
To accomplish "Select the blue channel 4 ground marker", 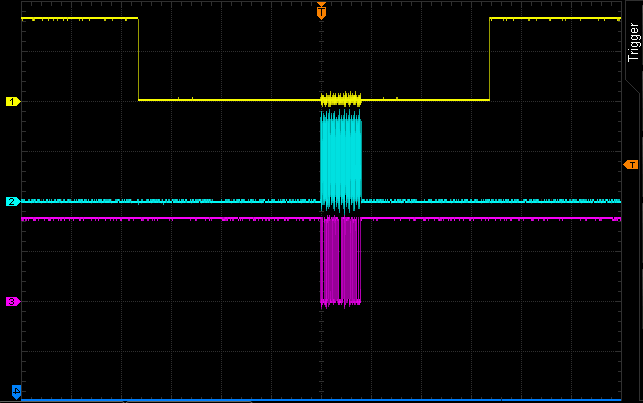I will [x=16, y=391].
